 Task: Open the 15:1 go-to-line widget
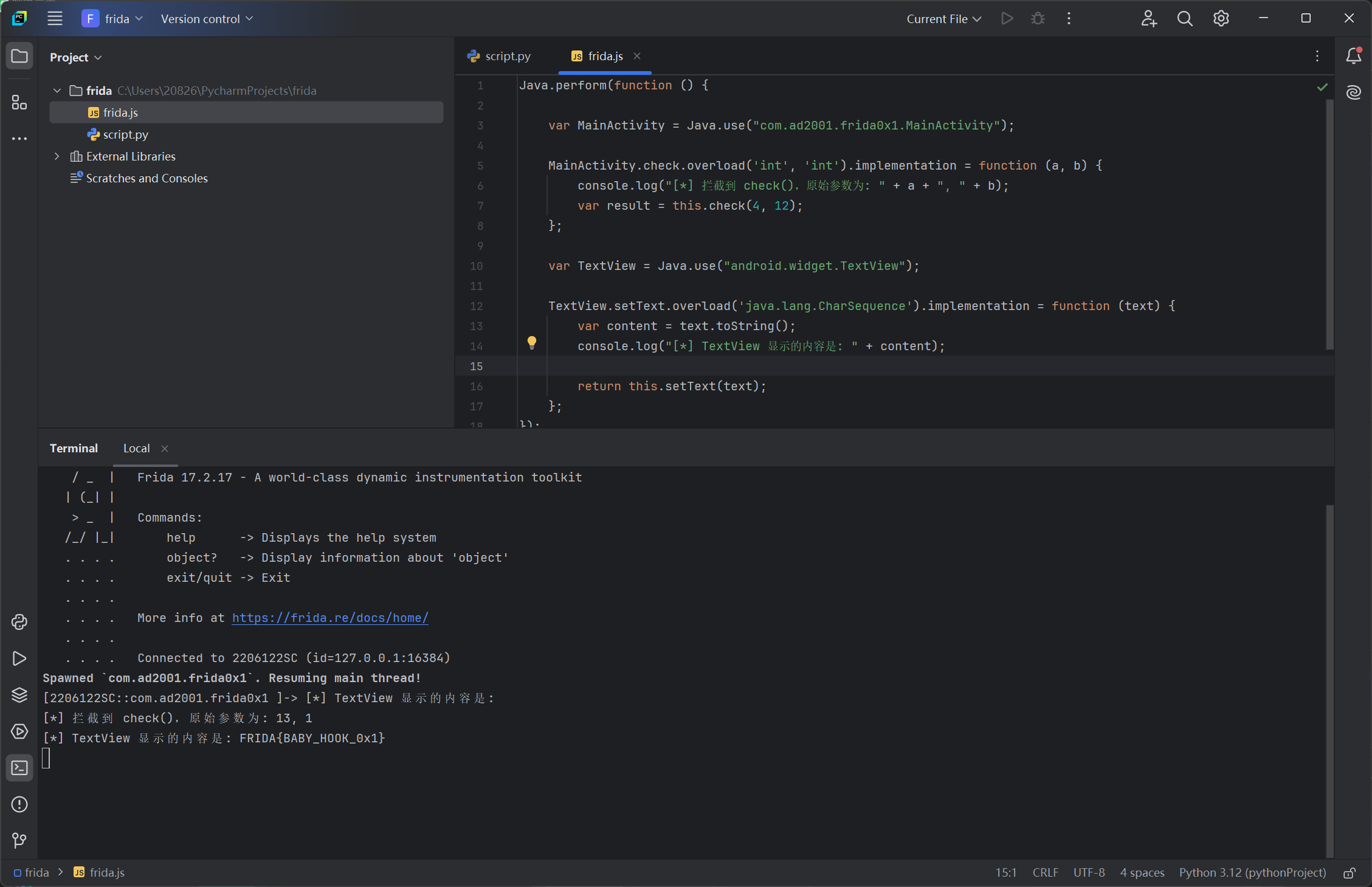(1005, 872)
